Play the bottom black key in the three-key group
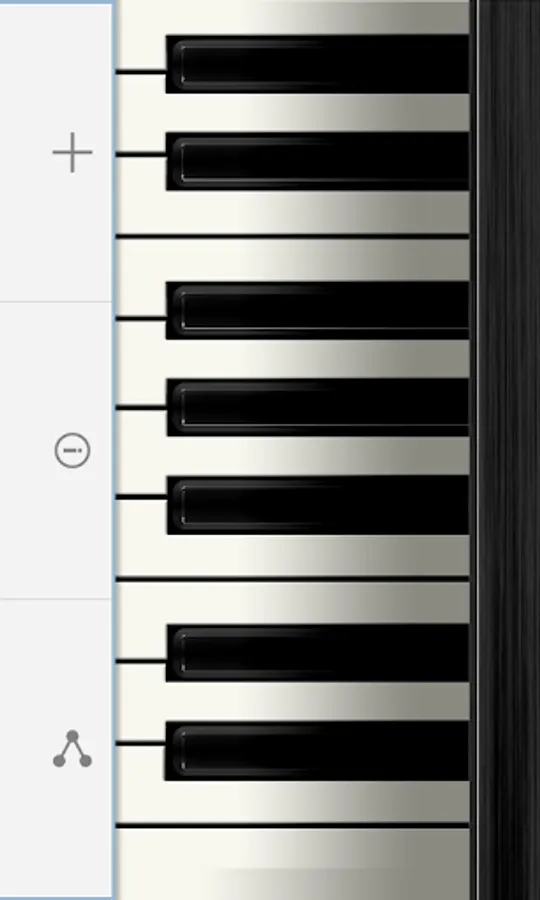Image resolution: width=540 pixels, height=900 pixels. [x=317, y=505]
